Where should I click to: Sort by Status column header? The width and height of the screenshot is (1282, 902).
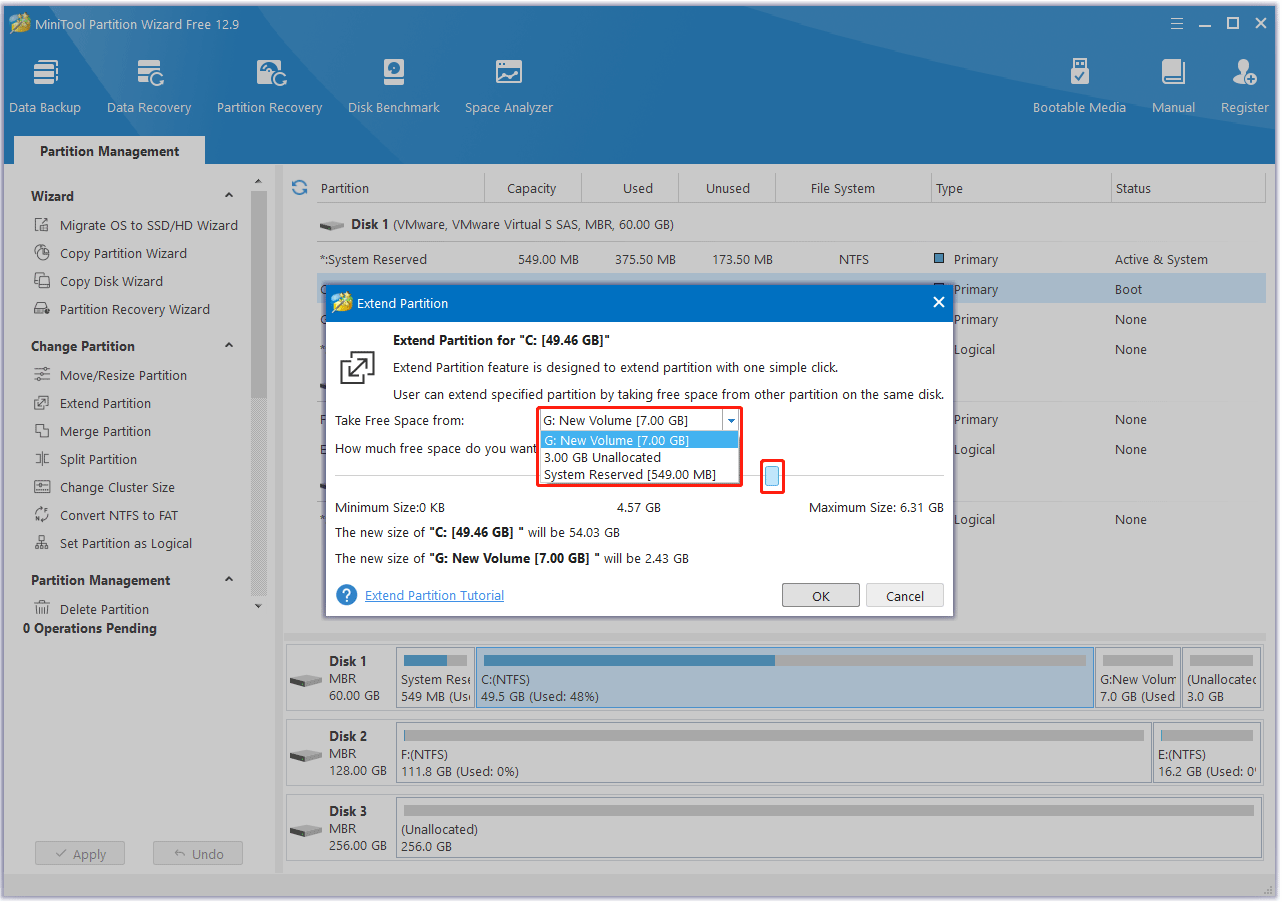[1188, 188]
